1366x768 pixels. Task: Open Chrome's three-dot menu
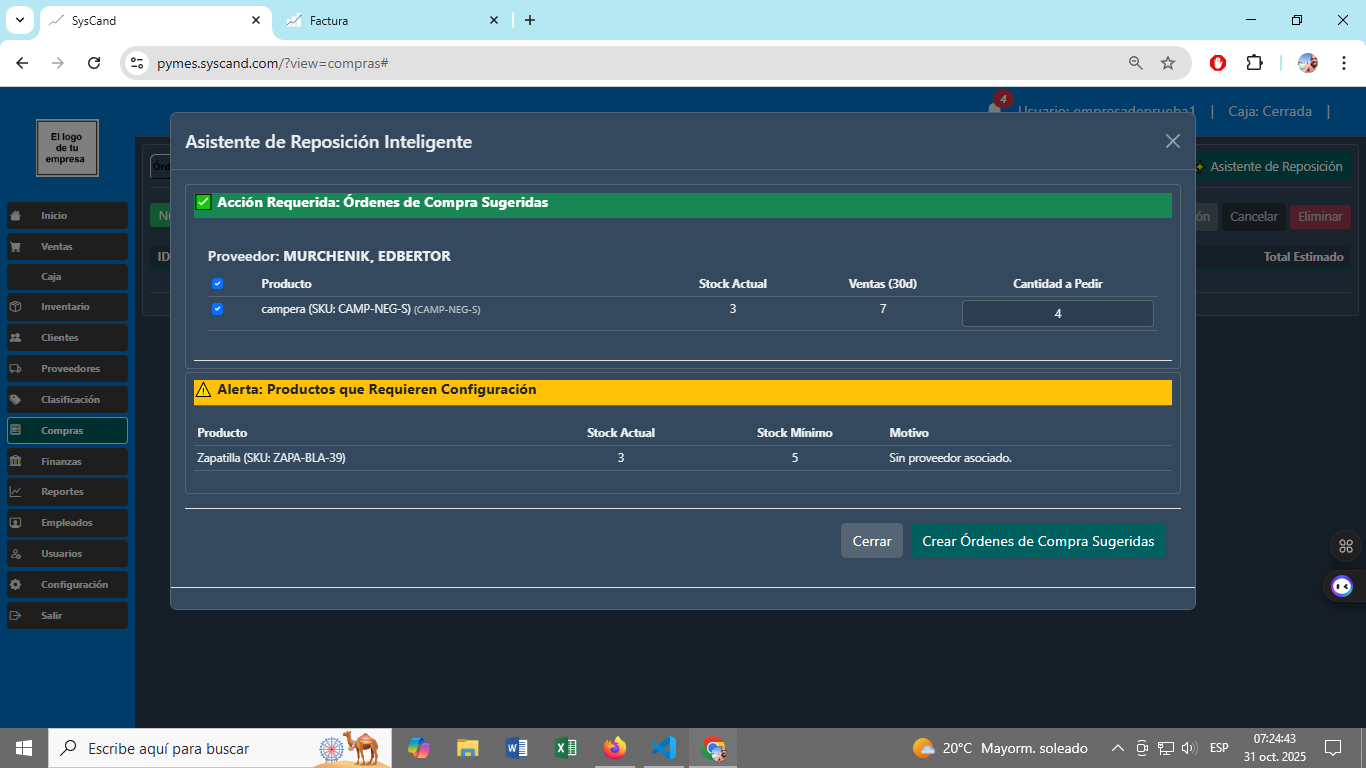[x=1345, y=63]
